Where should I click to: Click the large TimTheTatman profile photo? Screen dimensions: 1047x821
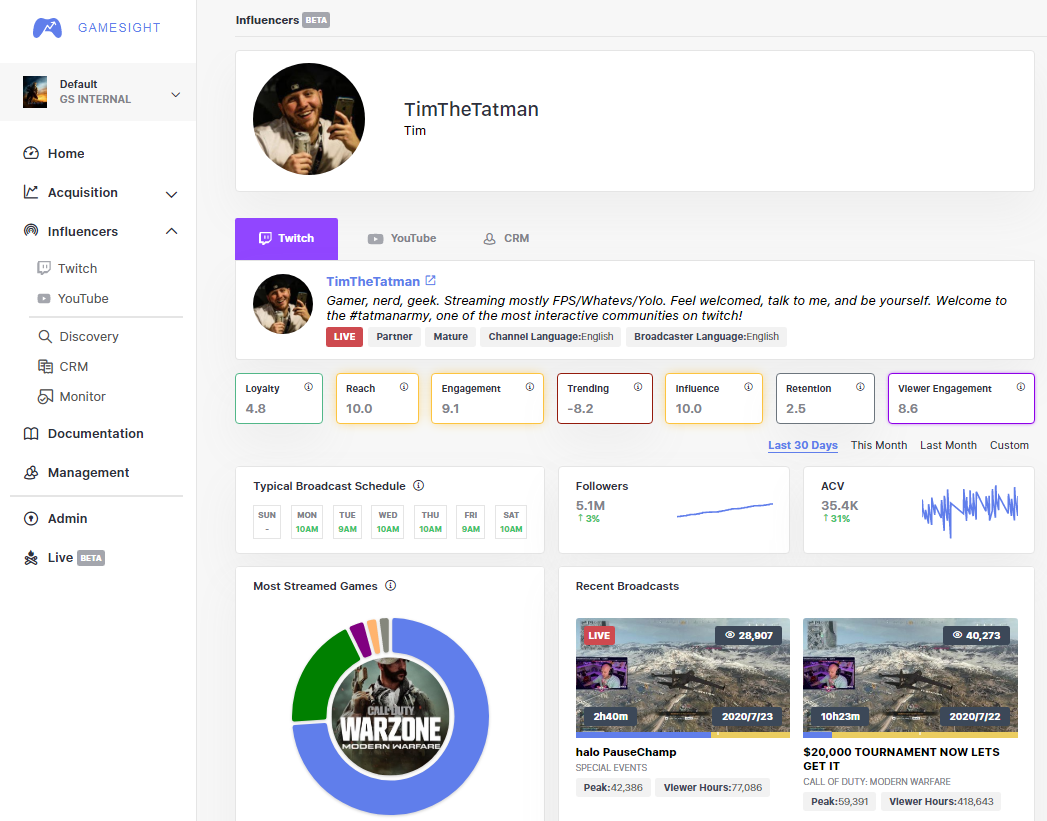[x=308, y=119]
